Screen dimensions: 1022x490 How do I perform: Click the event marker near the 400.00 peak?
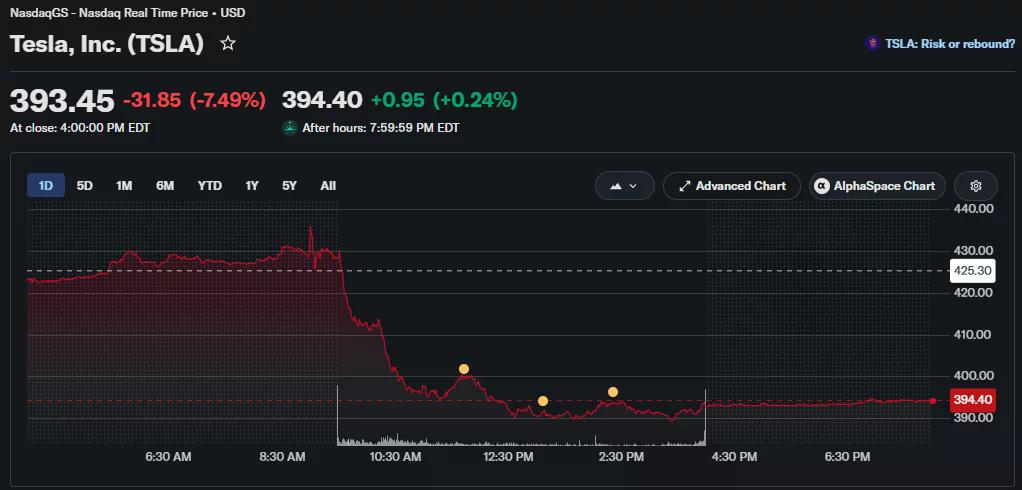[x=463, y=369]
